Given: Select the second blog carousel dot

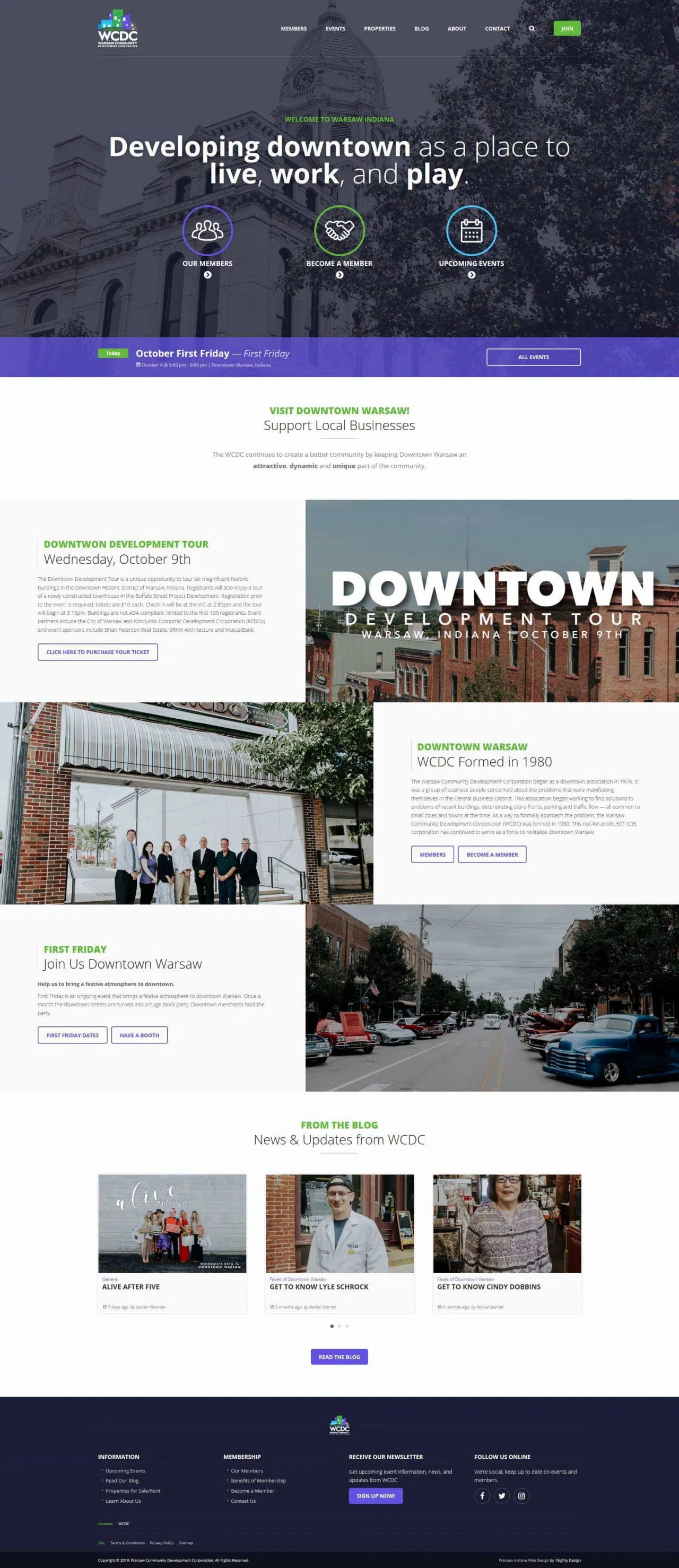Looking at the screenshot, I should (339, 1326).
